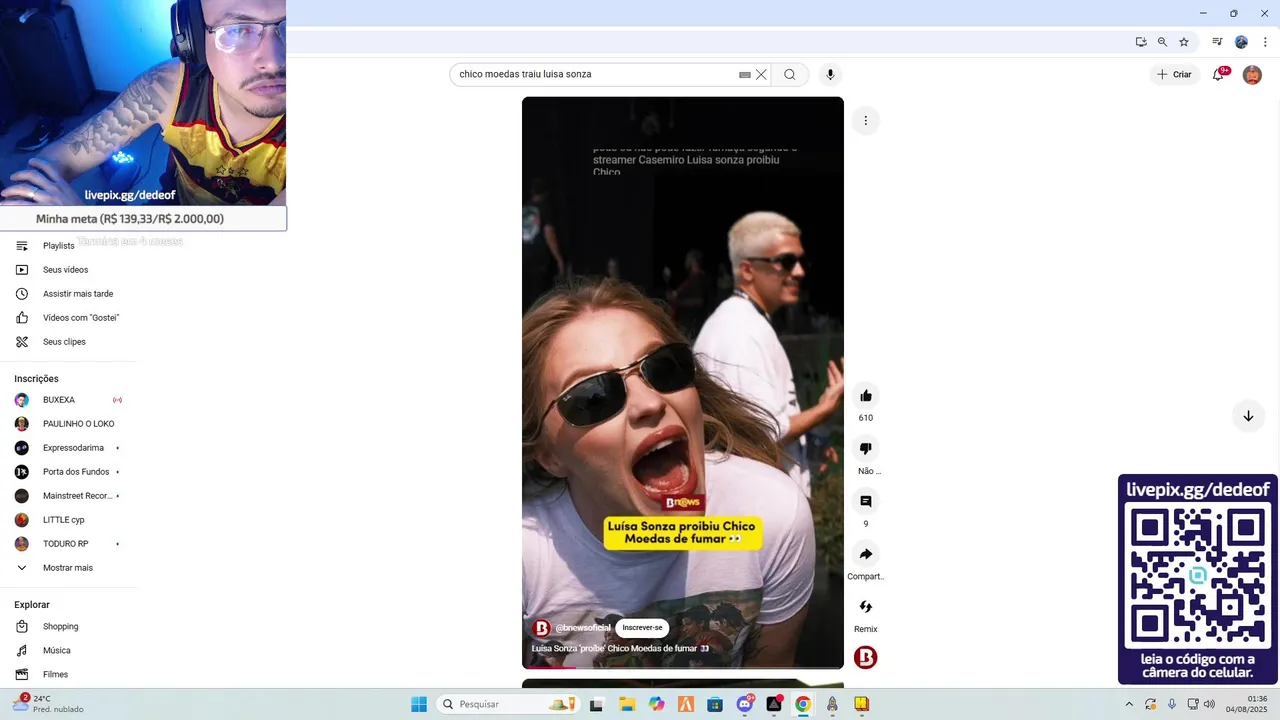
Task: Open Chrome from taskbar
Action: tap(803, 704)
